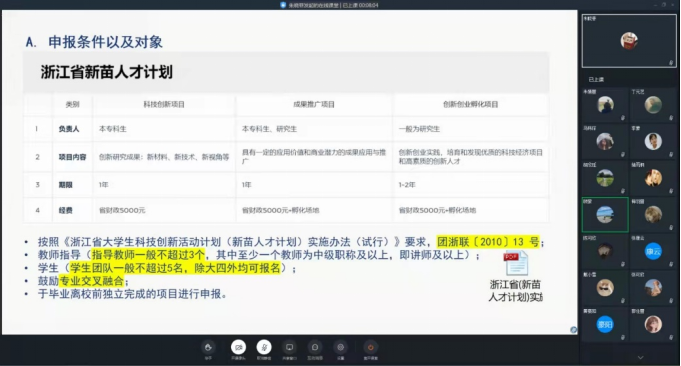The height and width of the screenshot is (366, 681).
Task: Click mic icon on teacher's video tile
Action: [671, 63]
